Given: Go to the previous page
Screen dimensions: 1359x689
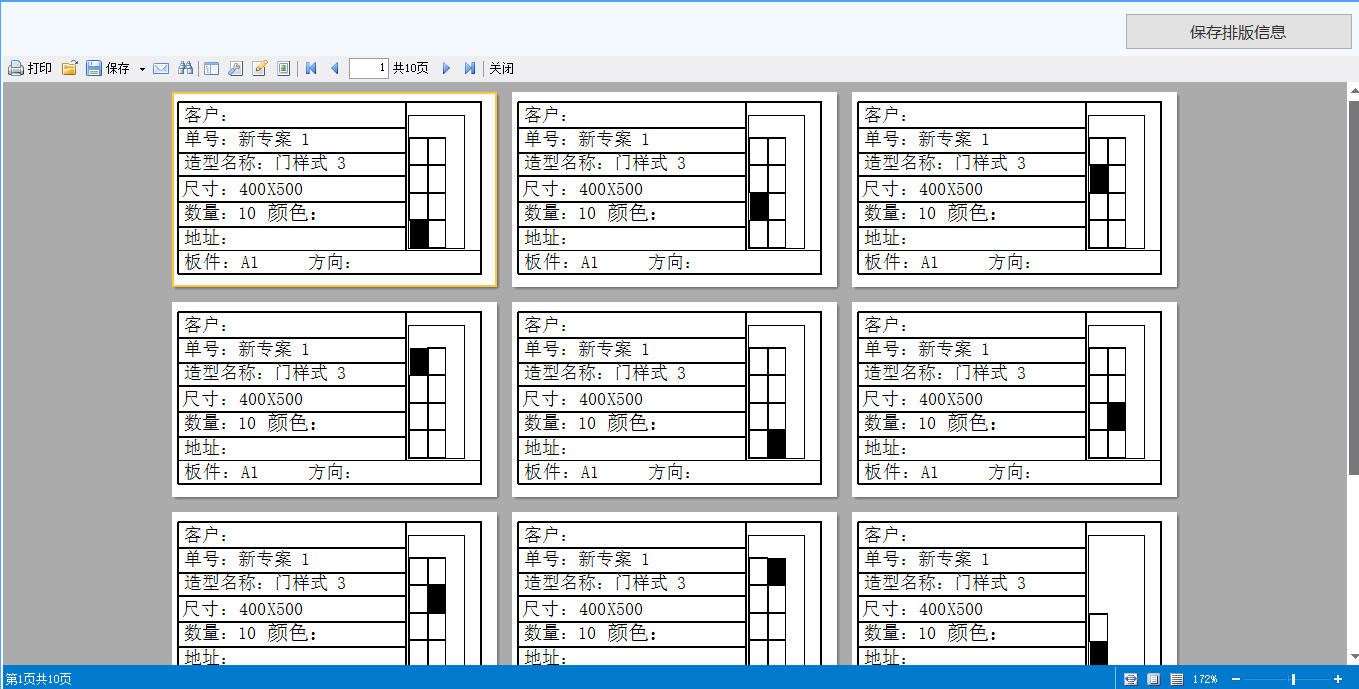Looking at the screenshot, I should tap(335, 68).
